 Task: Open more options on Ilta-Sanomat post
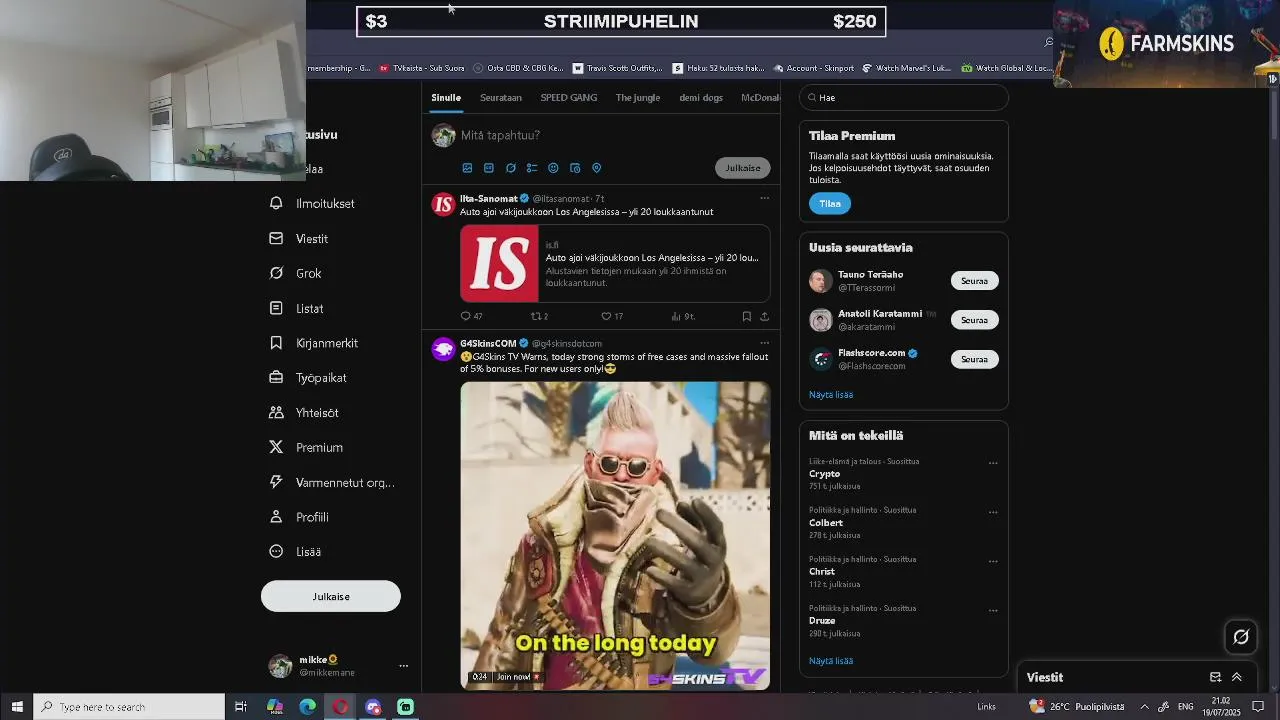pos(764,198)
